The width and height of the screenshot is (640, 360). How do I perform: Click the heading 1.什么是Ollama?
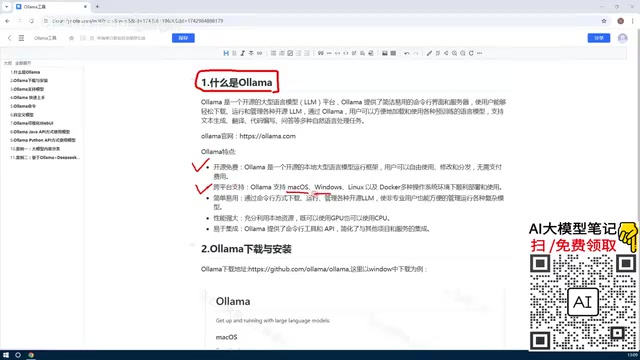point(237,82)
